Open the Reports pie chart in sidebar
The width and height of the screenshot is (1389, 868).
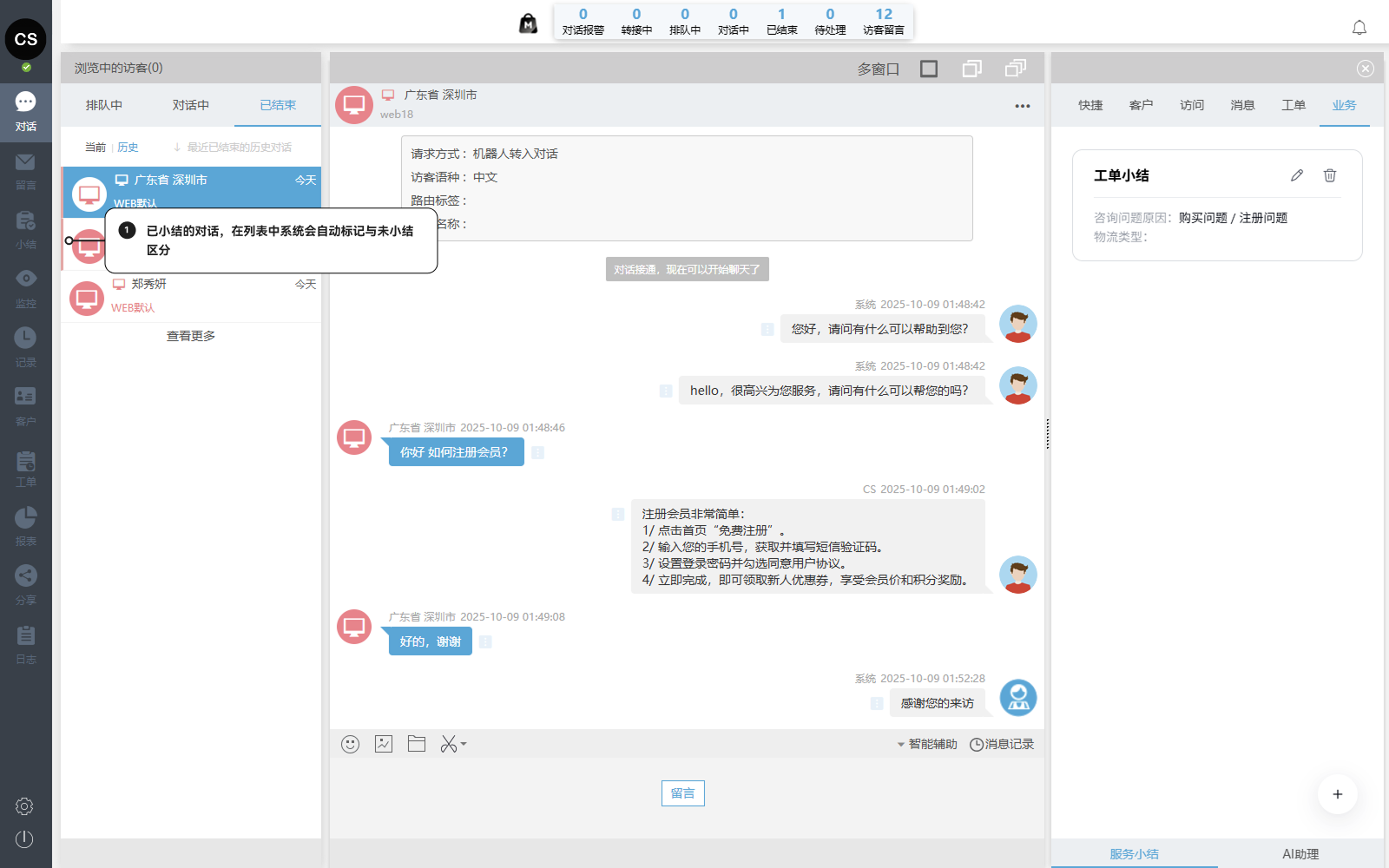click(26, 525)
